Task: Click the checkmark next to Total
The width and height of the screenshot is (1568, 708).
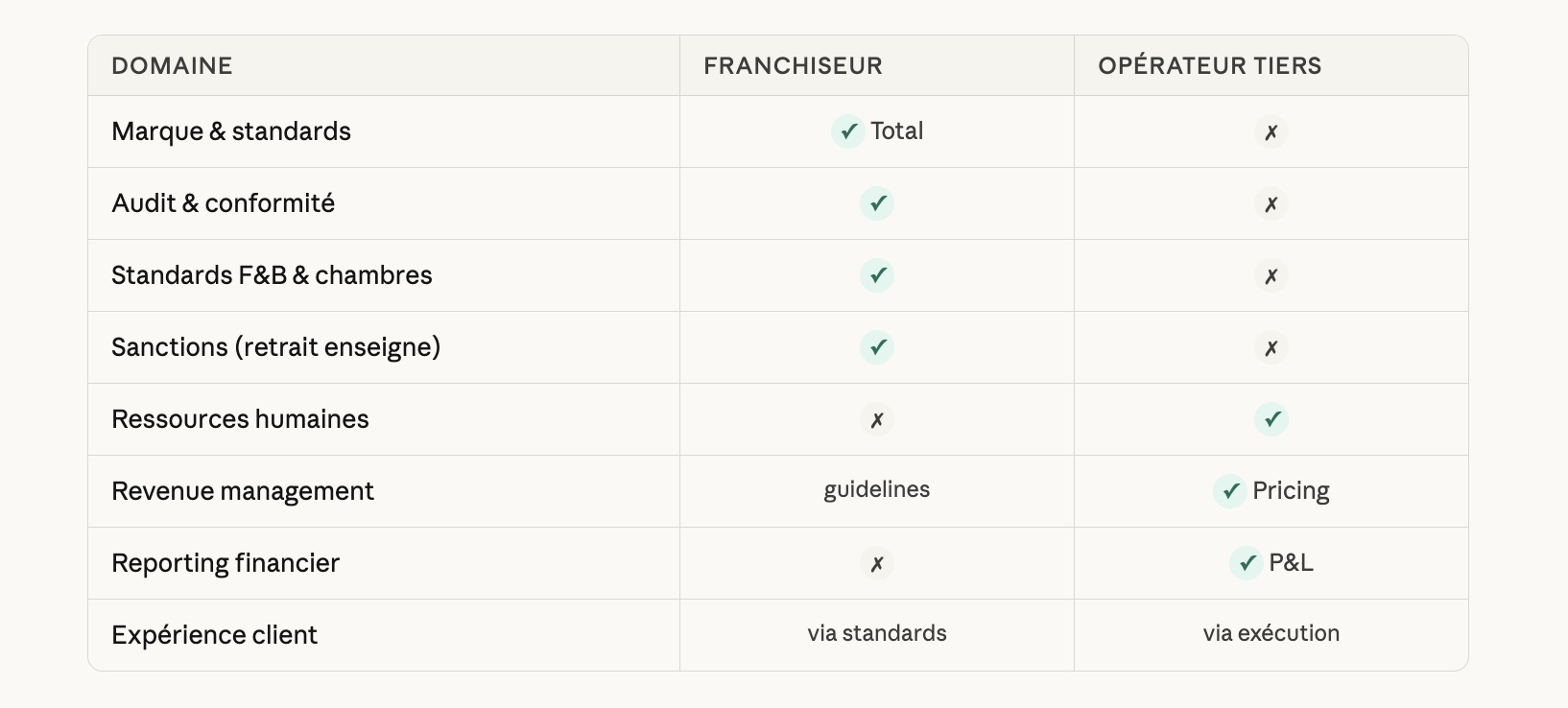Action: (848, 131)
